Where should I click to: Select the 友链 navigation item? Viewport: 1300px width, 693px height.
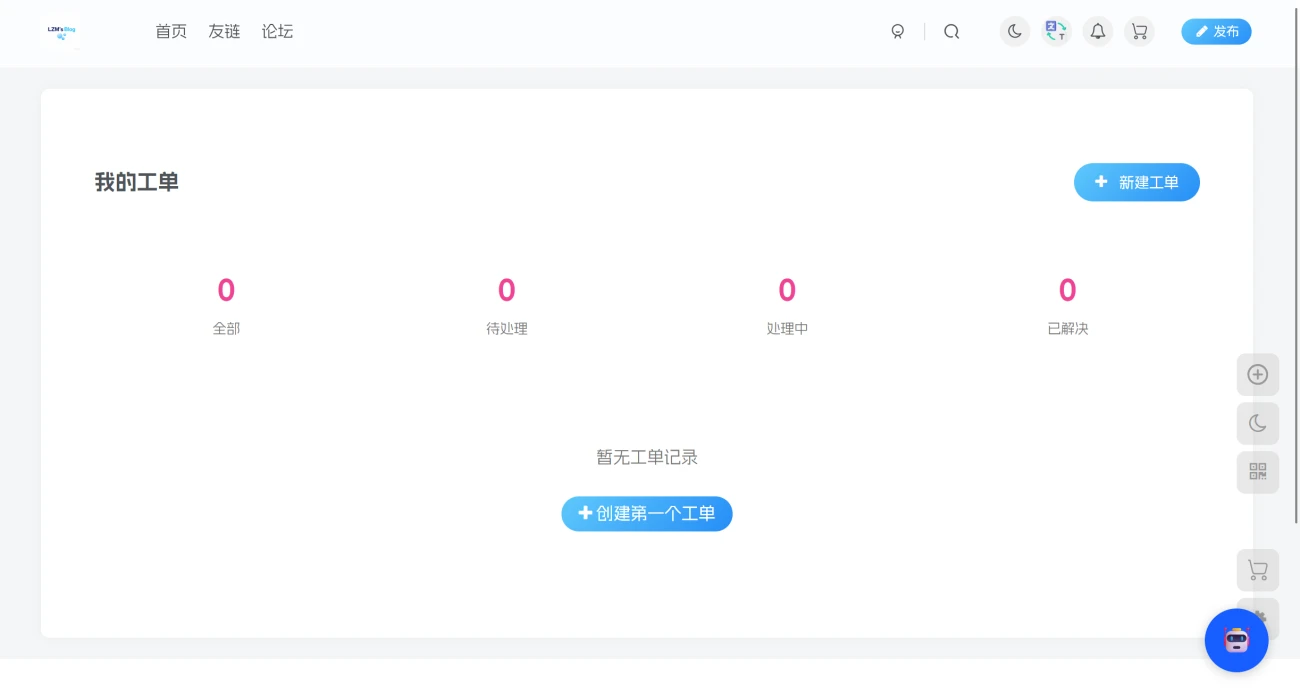point(223,31)
